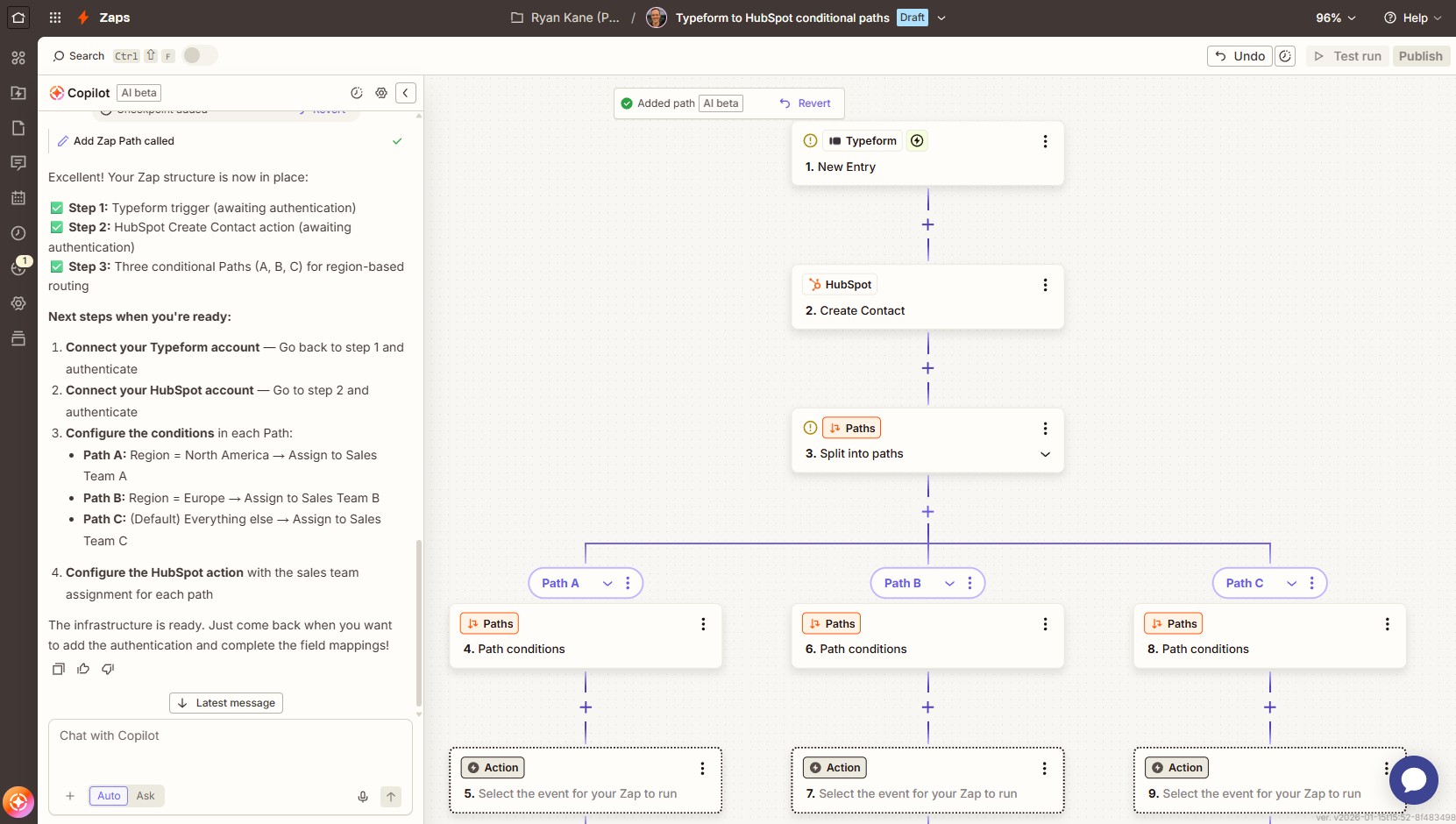Copy the Copilot message

(58, 669)
